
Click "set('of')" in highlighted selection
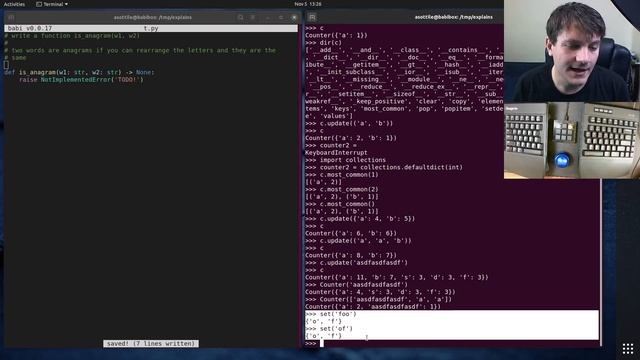336,329
